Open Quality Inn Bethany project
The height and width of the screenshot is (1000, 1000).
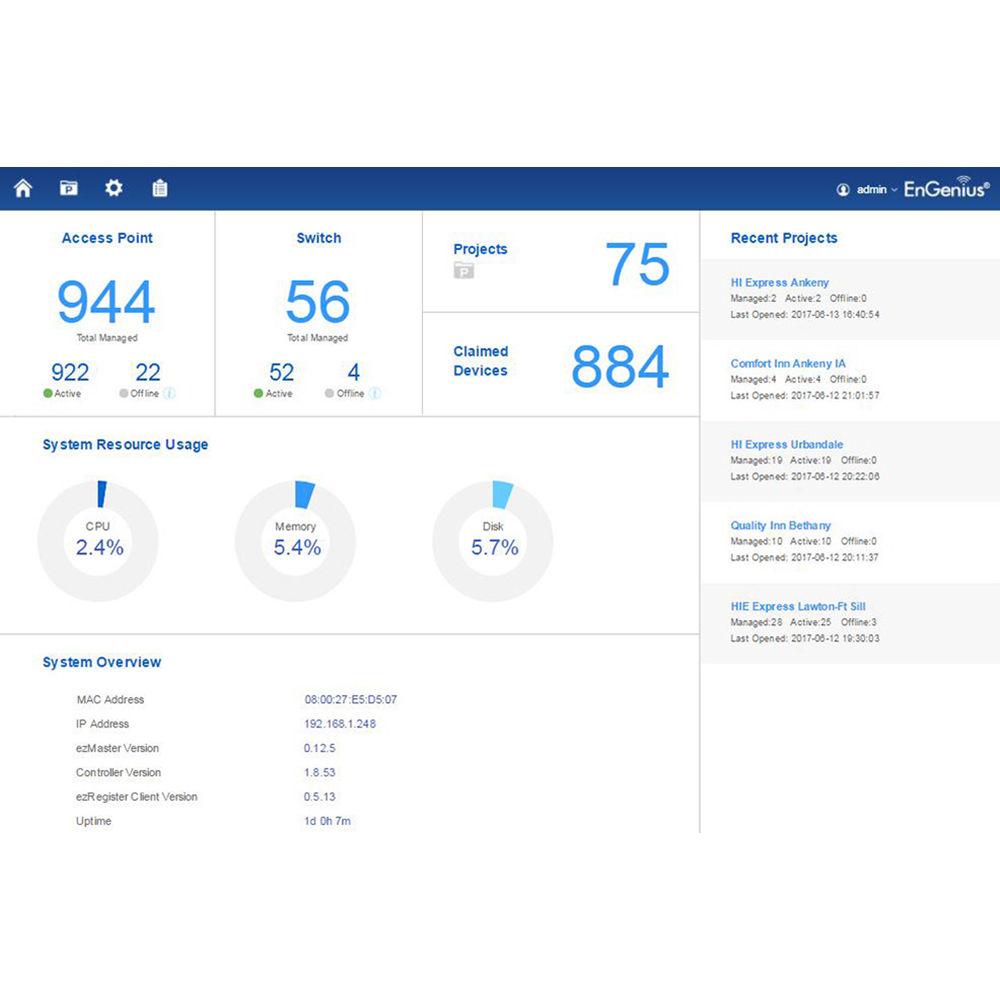tap(780, 526)
